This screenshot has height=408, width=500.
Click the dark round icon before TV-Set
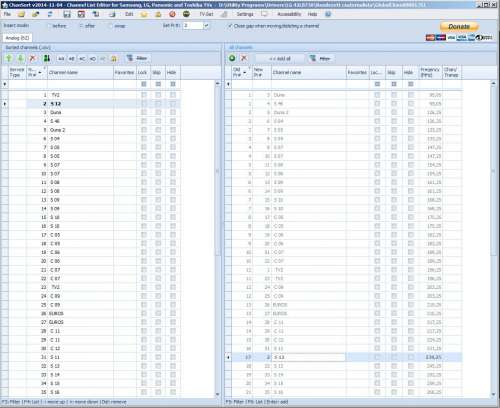click(x=186, y=14)
